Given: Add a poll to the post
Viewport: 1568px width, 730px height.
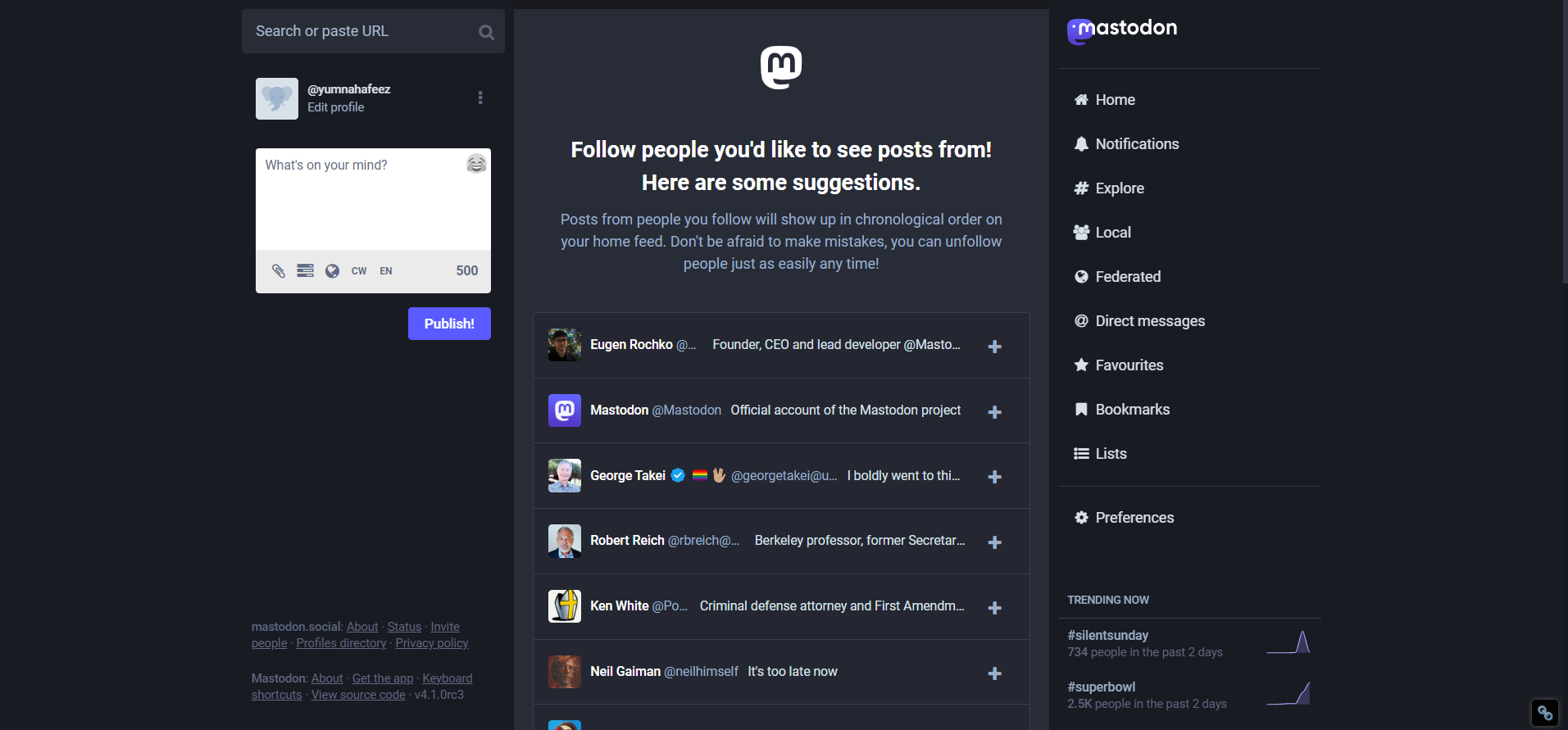Looking at the screenshot, I should click(305, 271).
